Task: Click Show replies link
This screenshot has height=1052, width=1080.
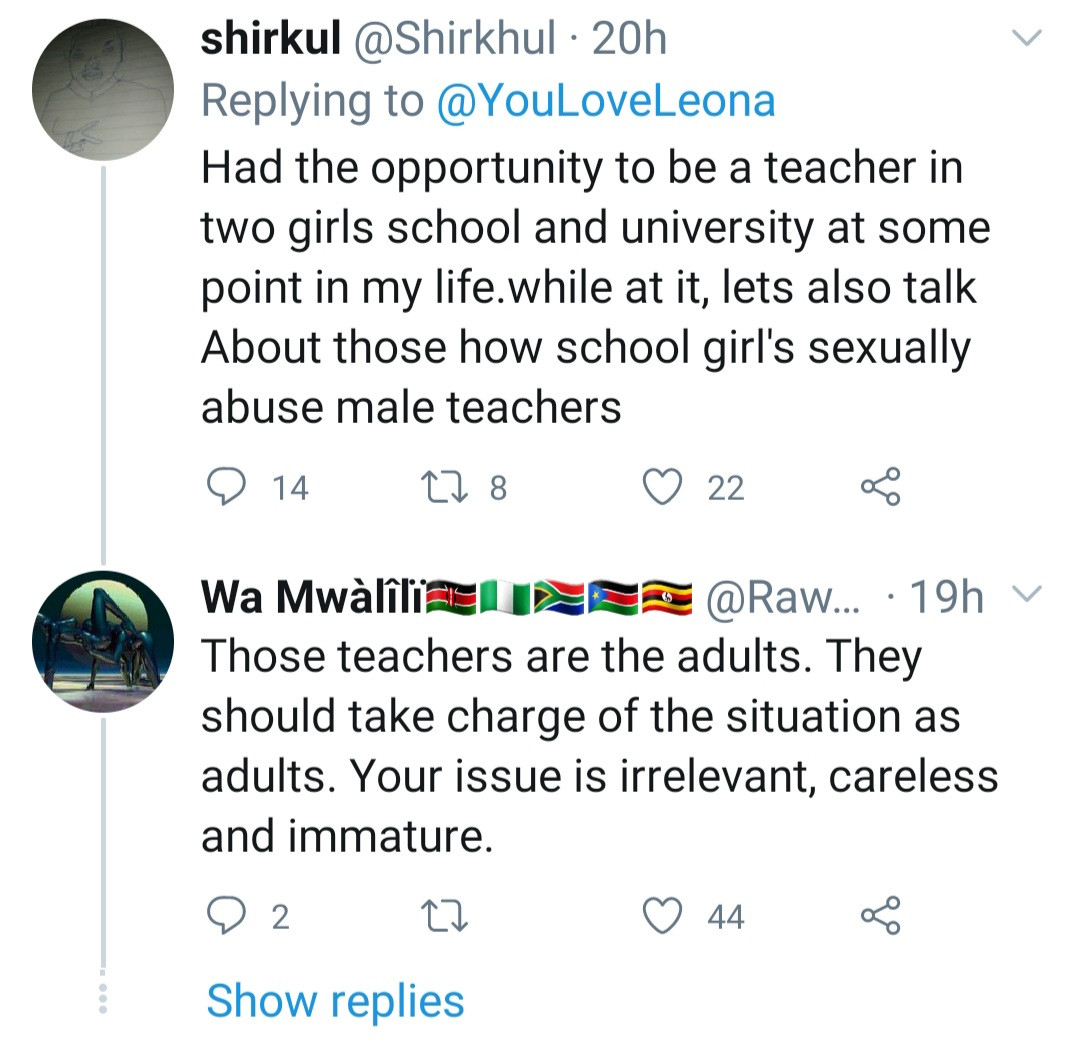Action: [335, 1001]
